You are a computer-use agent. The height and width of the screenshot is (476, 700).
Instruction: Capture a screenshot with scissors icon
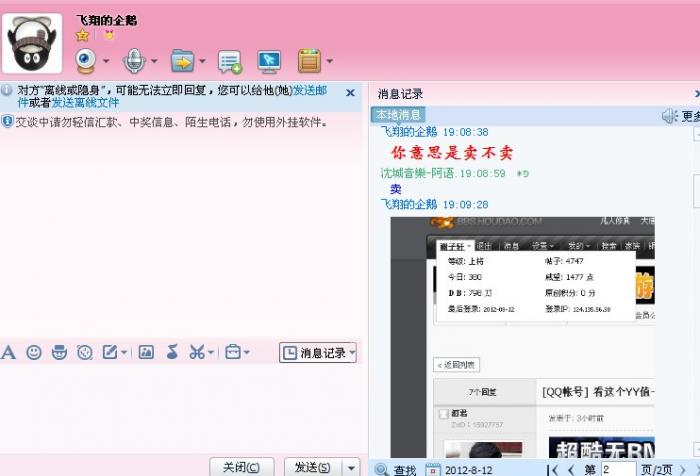pyautogui.click(x=197, y=352)
